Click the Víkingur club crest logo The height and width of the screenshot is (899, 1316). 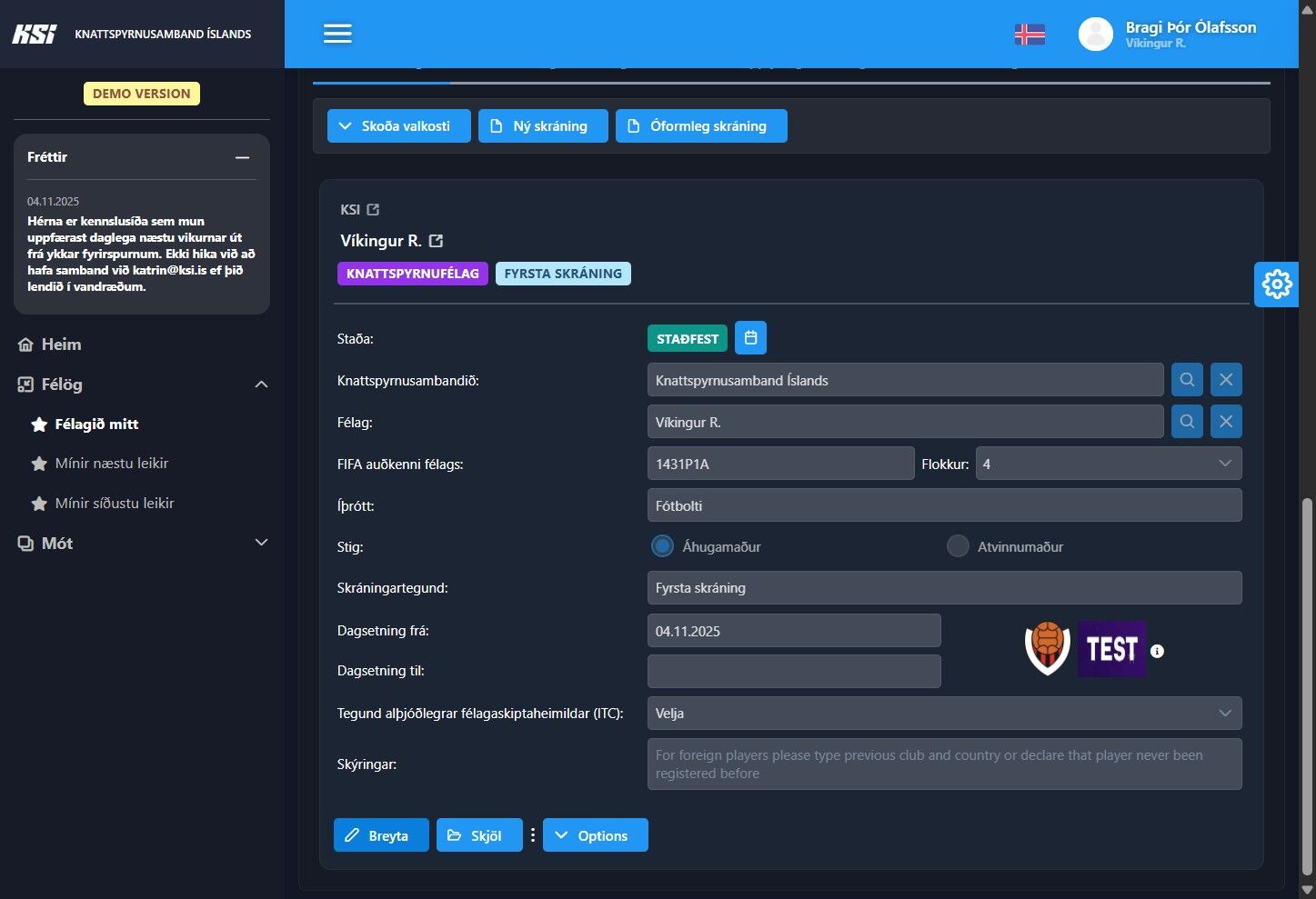coord(1048,649)
